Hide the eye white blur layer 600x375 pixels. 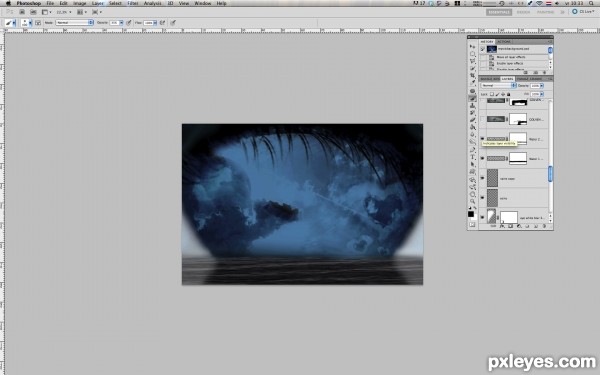click(483, 217)
